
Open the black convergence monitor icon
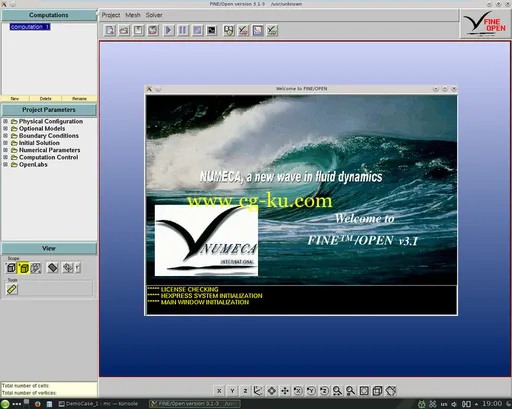(212, 30)
